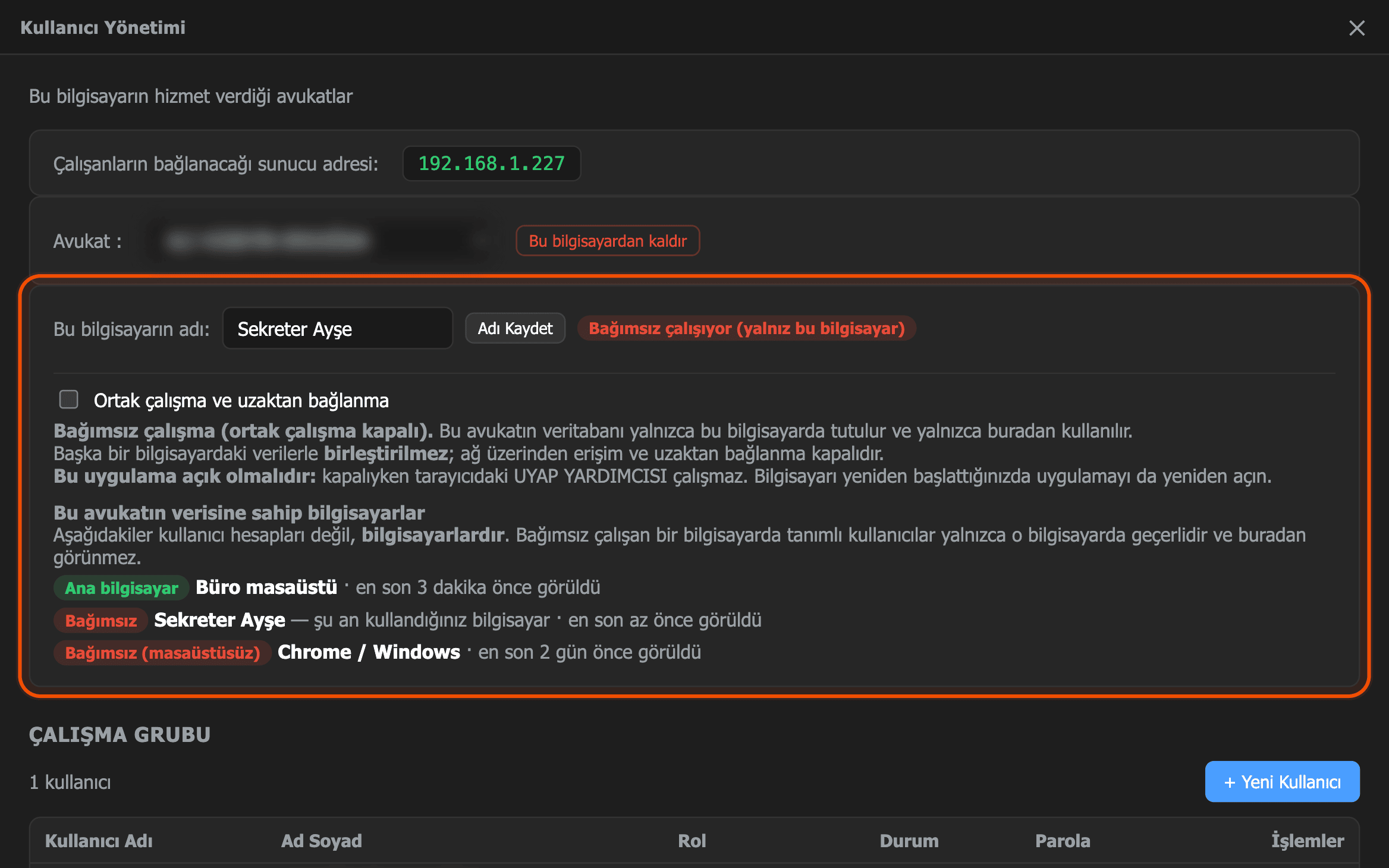This screenshot has height=868, width=1389.
Task: Click the 1 kullanıcı count text
Action: [70, 782]
